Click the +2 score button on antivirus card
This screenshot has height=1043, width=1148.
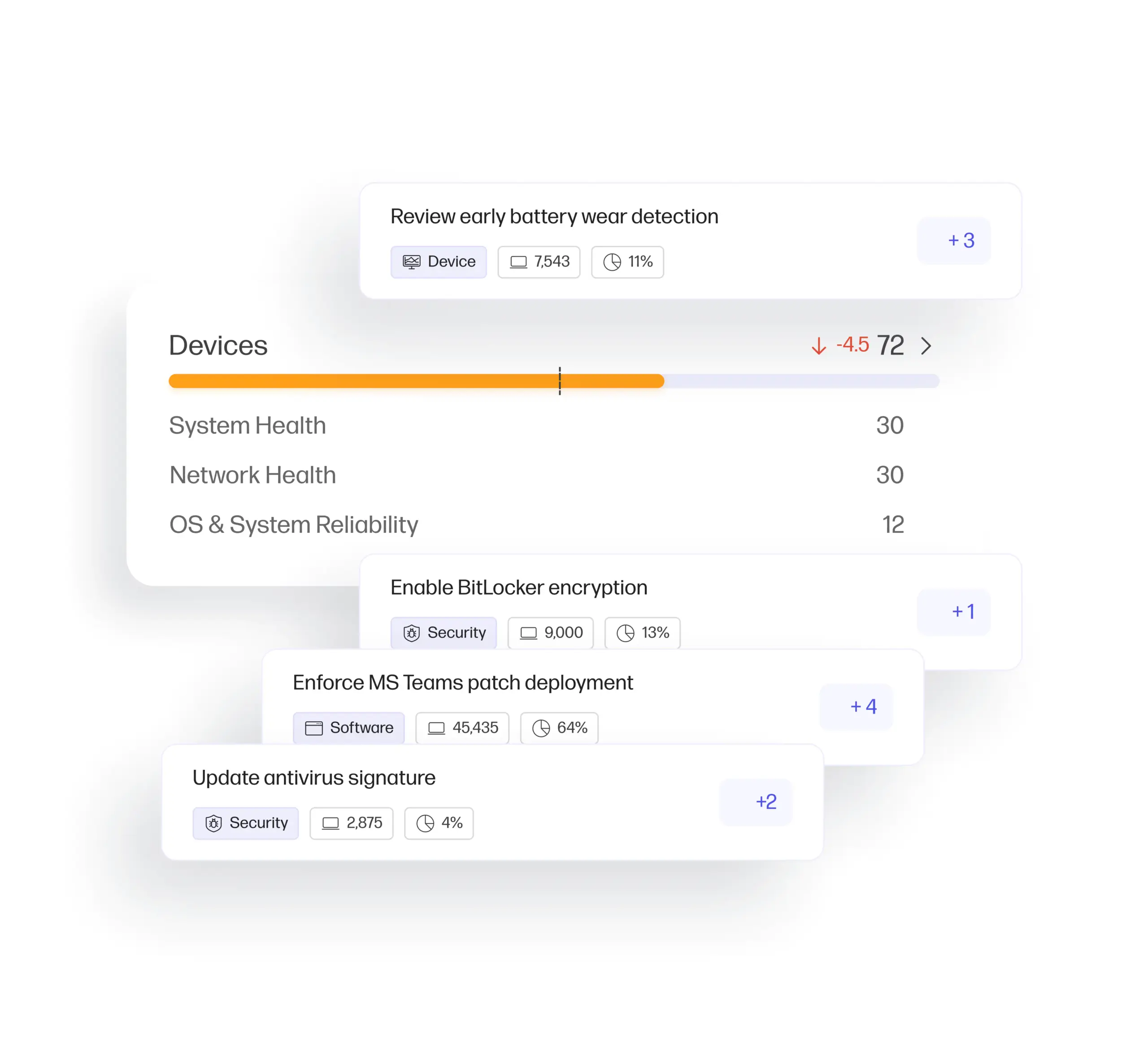click(756, 802)
